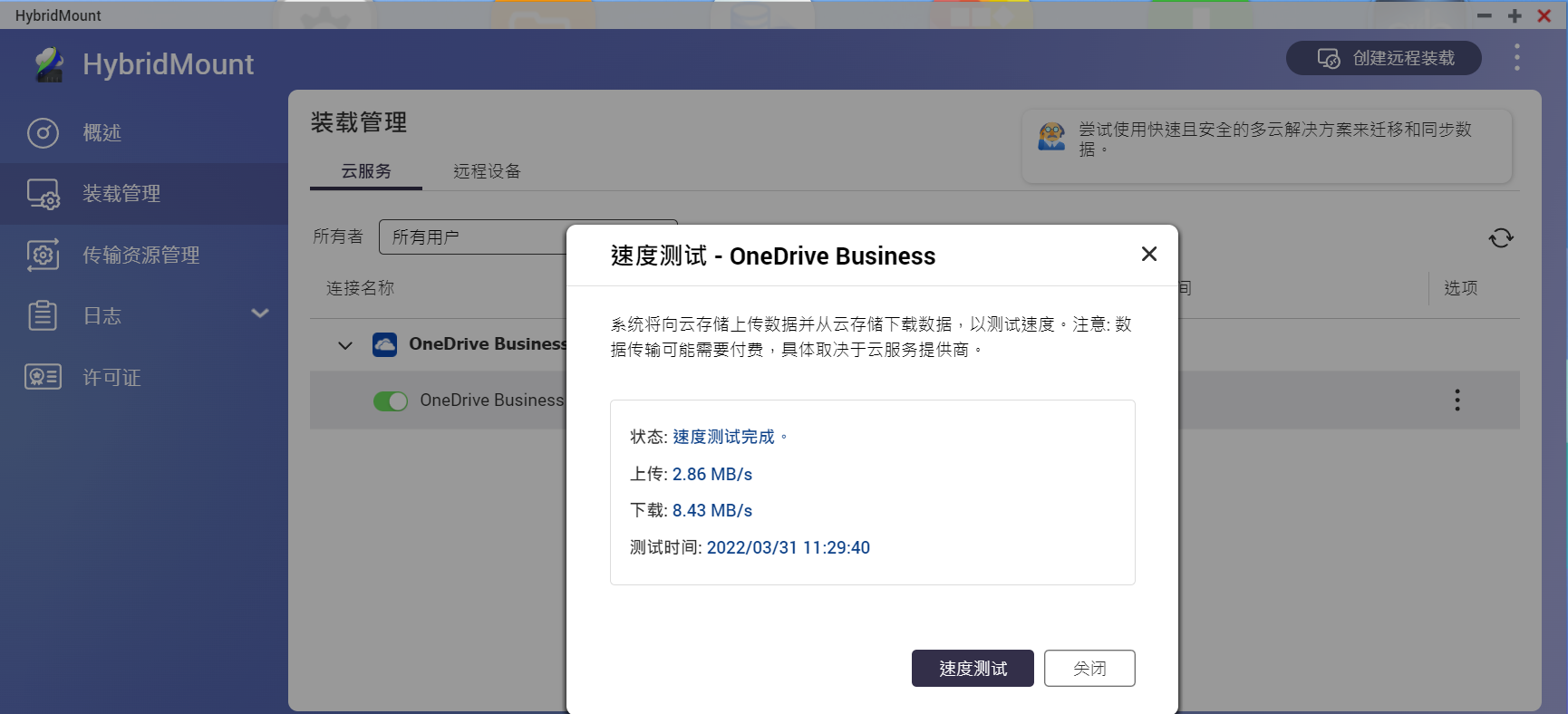Click the Options (选项) column header

(1461, 288)
